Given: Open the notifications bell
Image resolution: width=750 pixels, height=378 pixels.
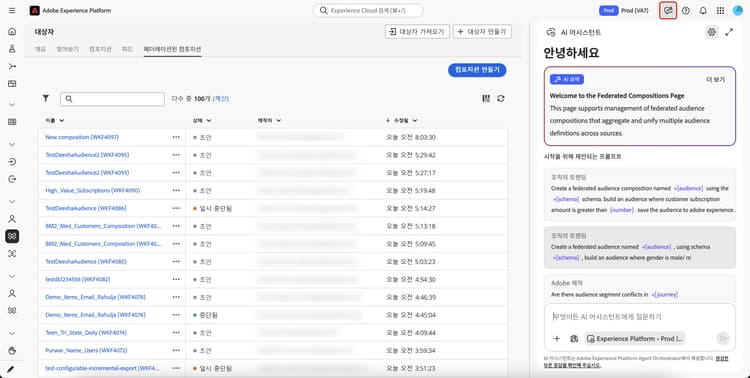Looking at the screenshot, I should click(x=703, y=11).
